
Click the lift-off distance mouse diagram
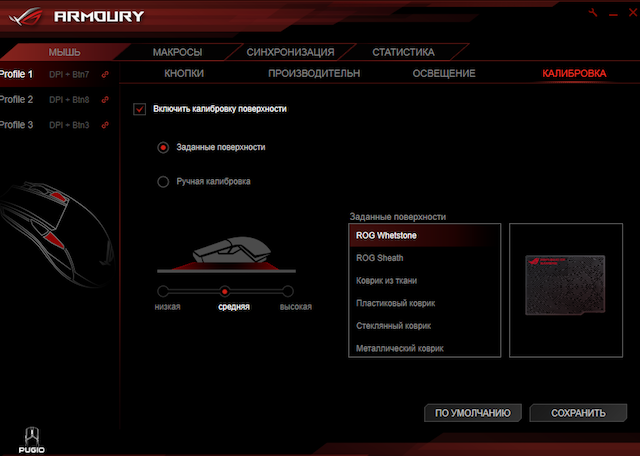[x=227, y=254]
